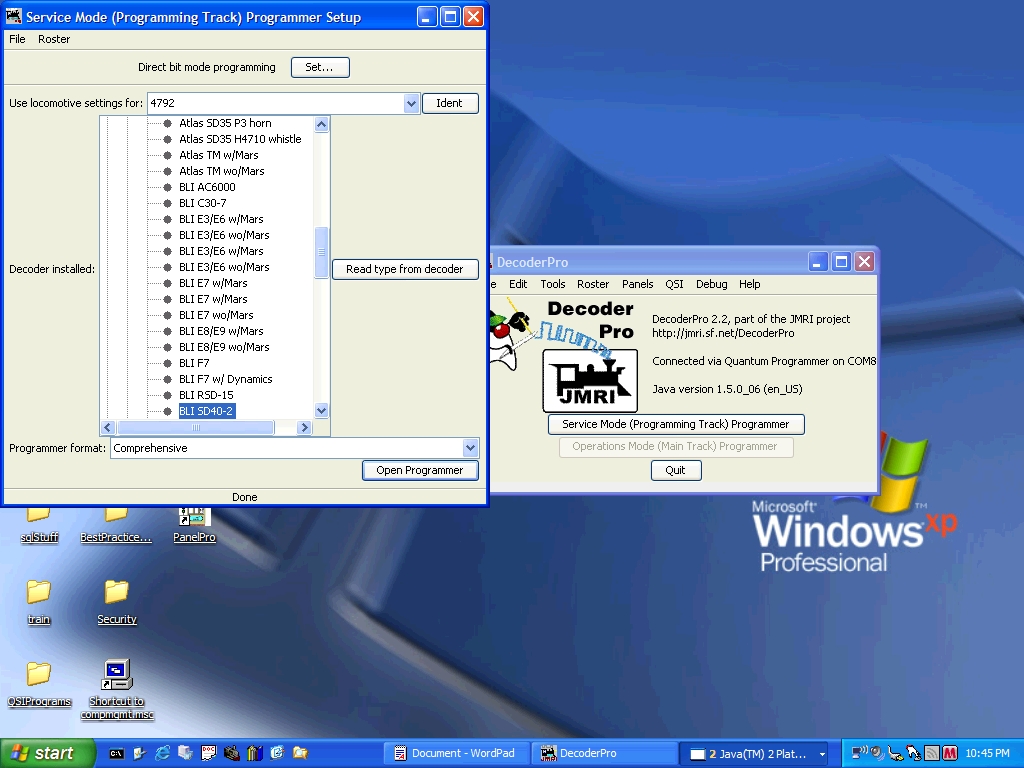Select BLI AC6000 in decoder list
The image size is (1024, 768).
click(207, 187)
